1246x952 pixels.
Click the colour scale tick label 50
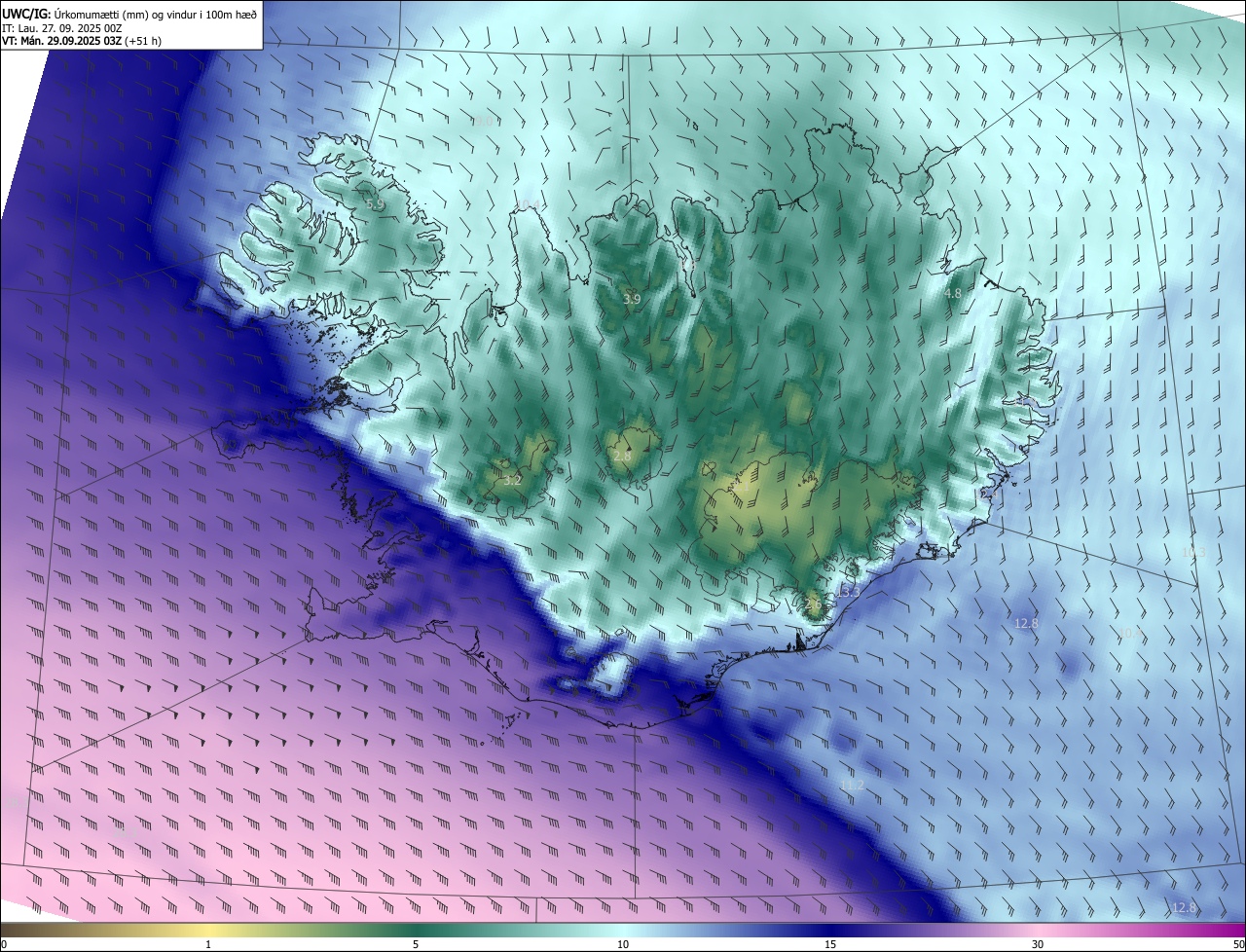(x=1238, y=944)
